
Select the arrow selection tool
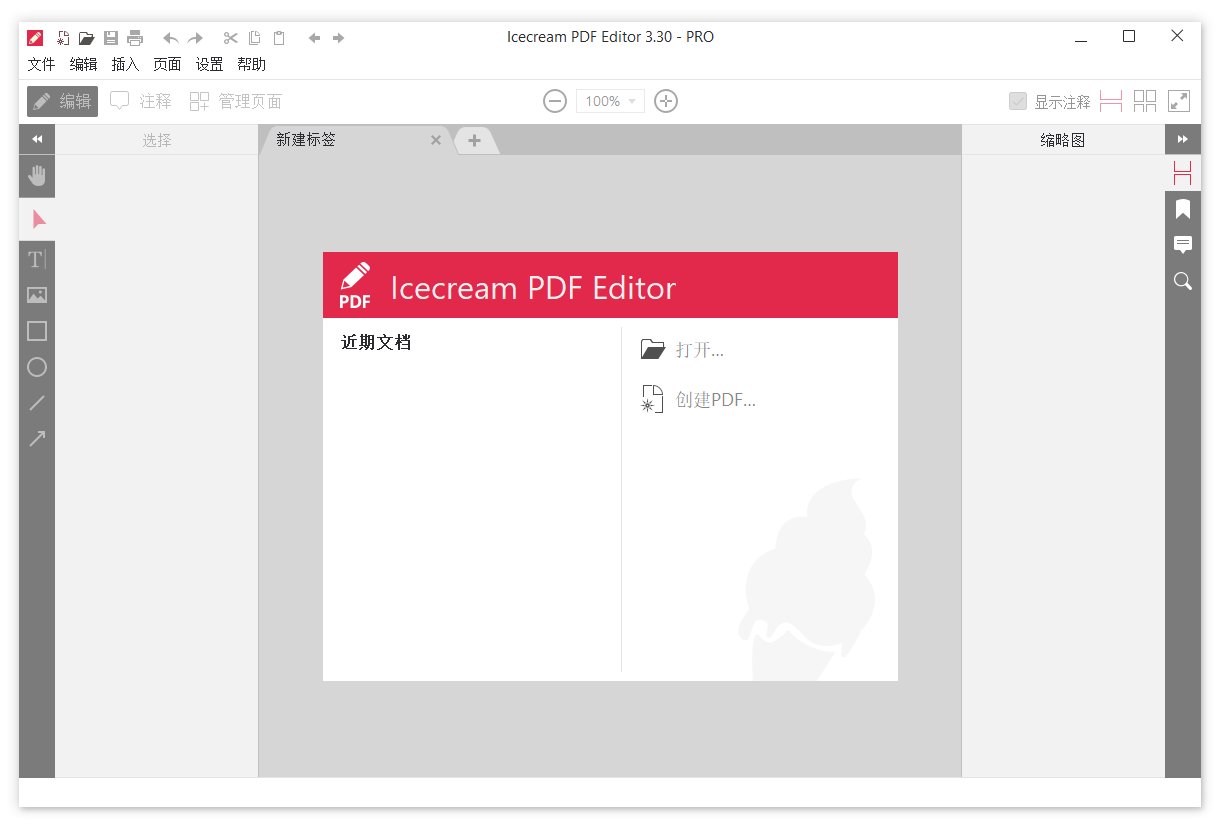coord(38,219)
